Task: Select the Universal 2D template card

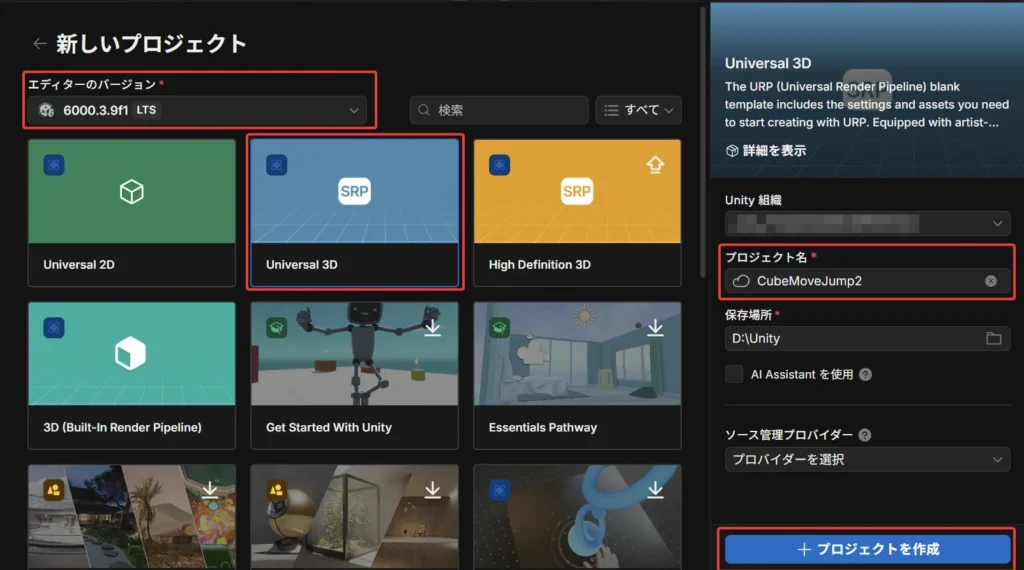Action: click(132, 213)
